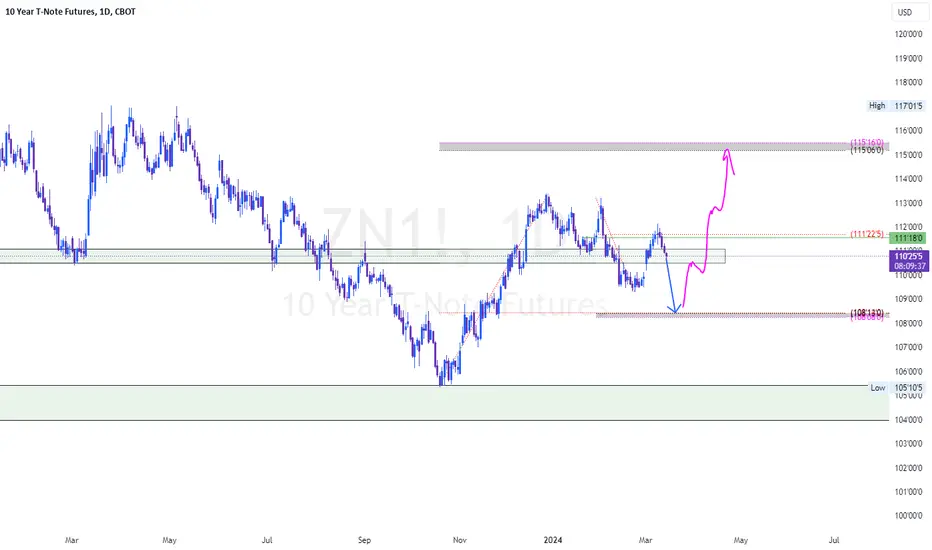Click the Sep label on the time axis
This screenshot has width=932, height=550.
(364, 540)
